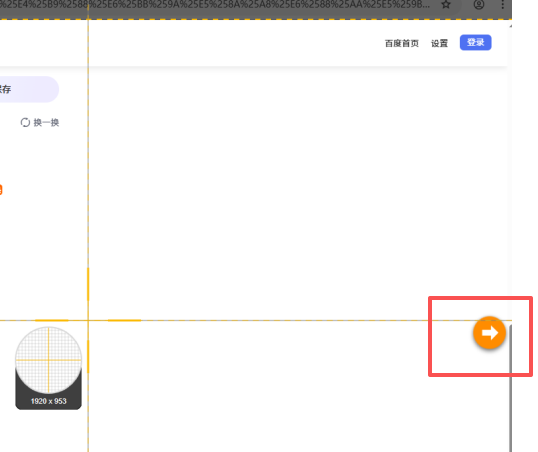Screen dimensions: 538x452
Task: Click the blue 登录 login button
Action: (476, 43)
